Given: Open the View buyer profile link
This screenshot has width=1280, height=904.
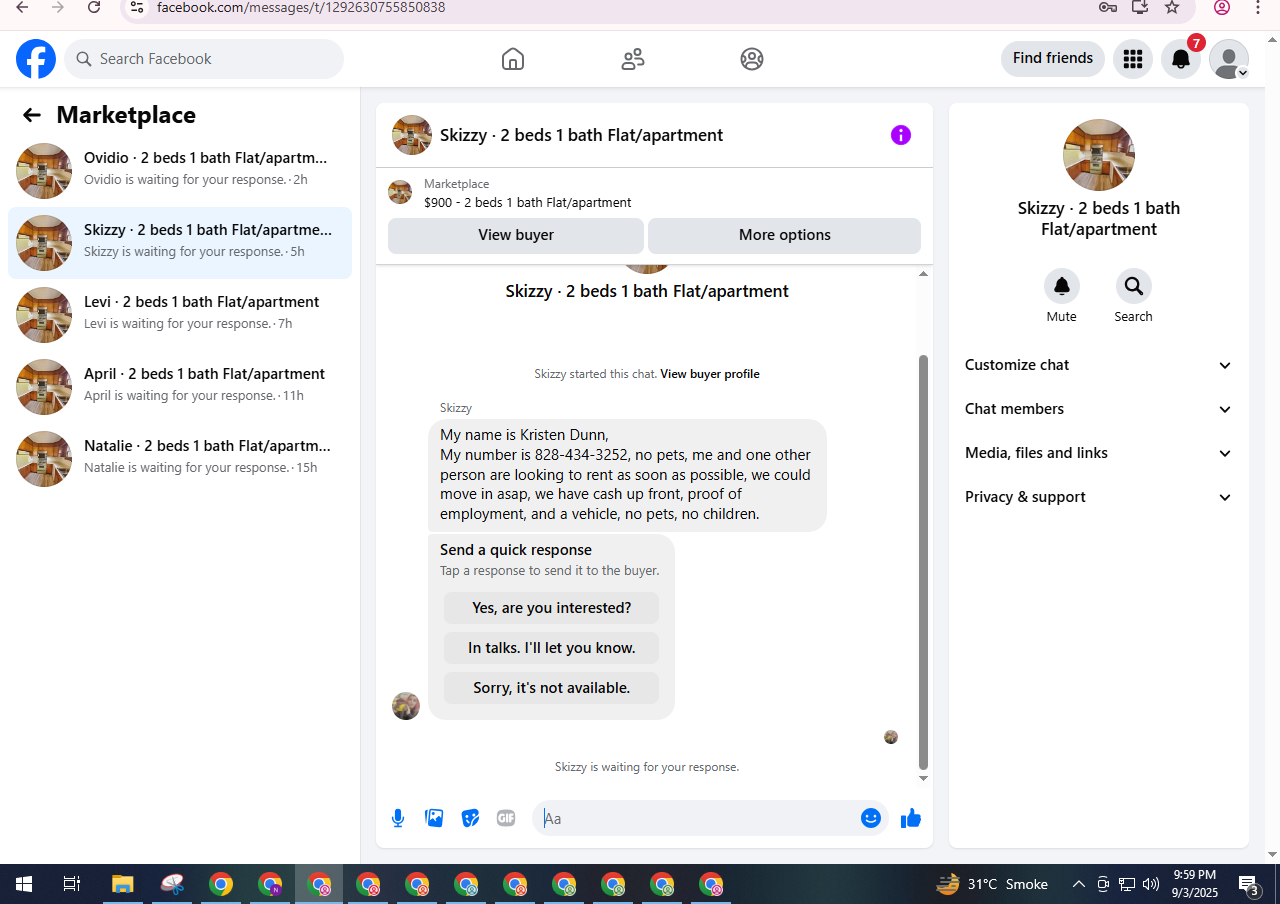Looking at the screenshot, I should click(710, 374).
